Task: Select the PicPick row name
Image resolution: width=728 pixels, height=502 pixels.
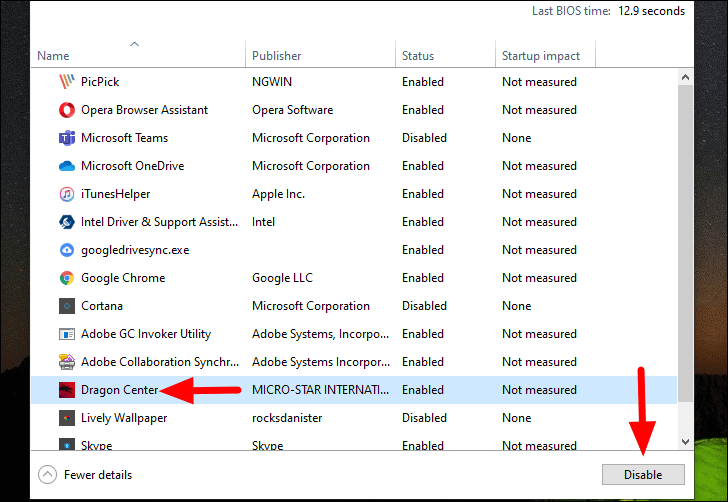Action: (x=100, y=82)
